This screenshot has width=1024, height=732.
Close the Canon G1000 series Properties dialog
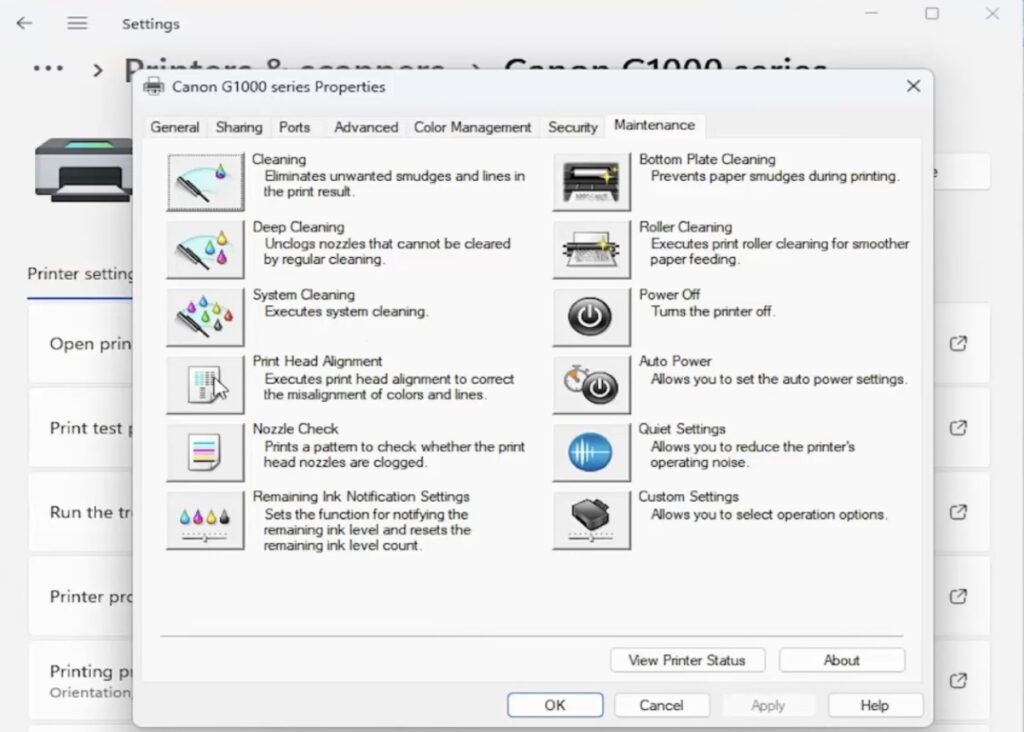point(914,86)
